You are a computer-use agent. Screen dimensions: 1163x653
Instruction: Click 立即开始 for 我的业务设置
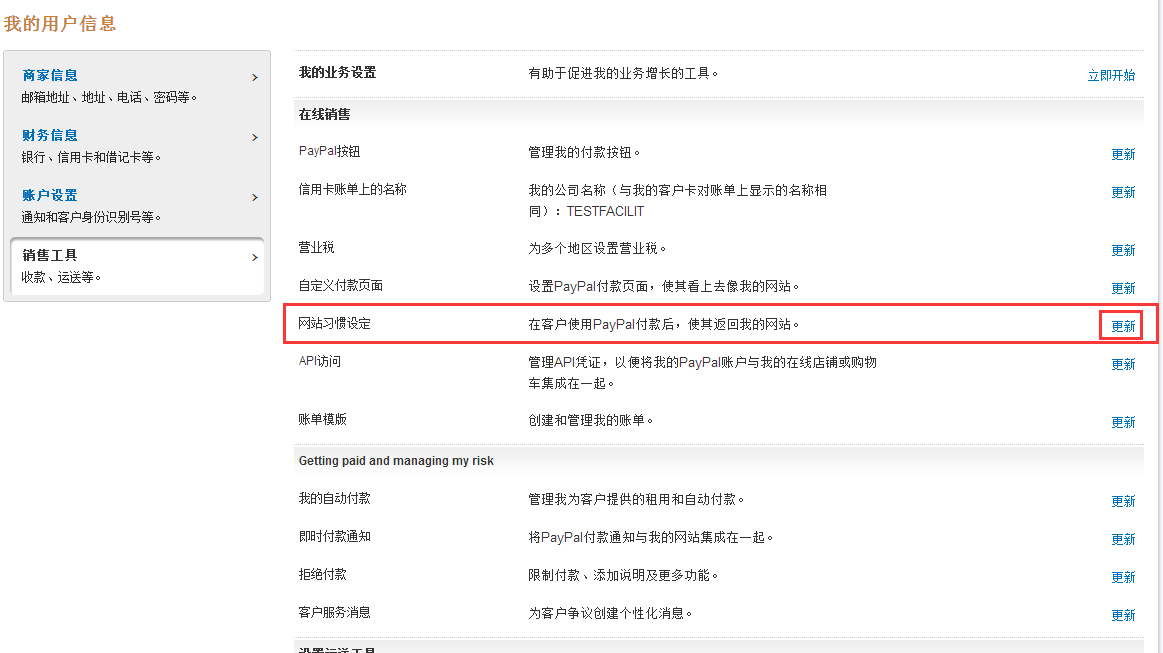1111,75
